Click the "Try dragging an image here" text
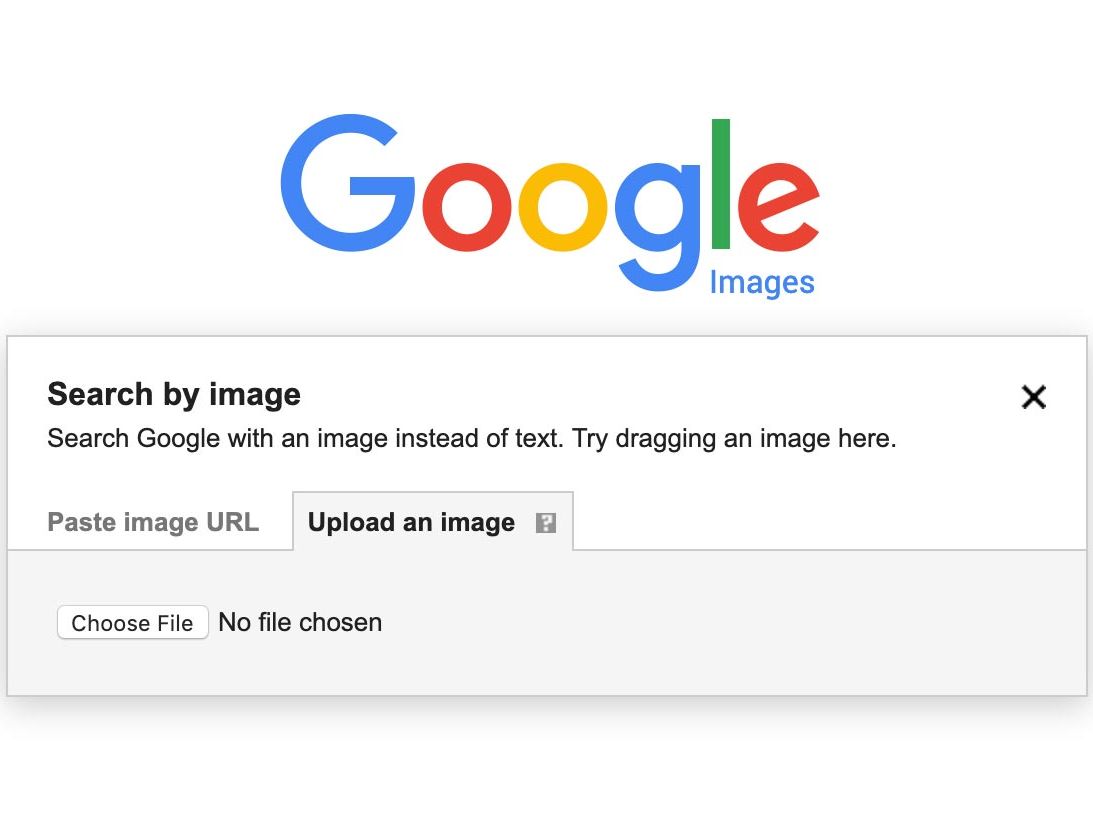 click(x=734, y=438)
